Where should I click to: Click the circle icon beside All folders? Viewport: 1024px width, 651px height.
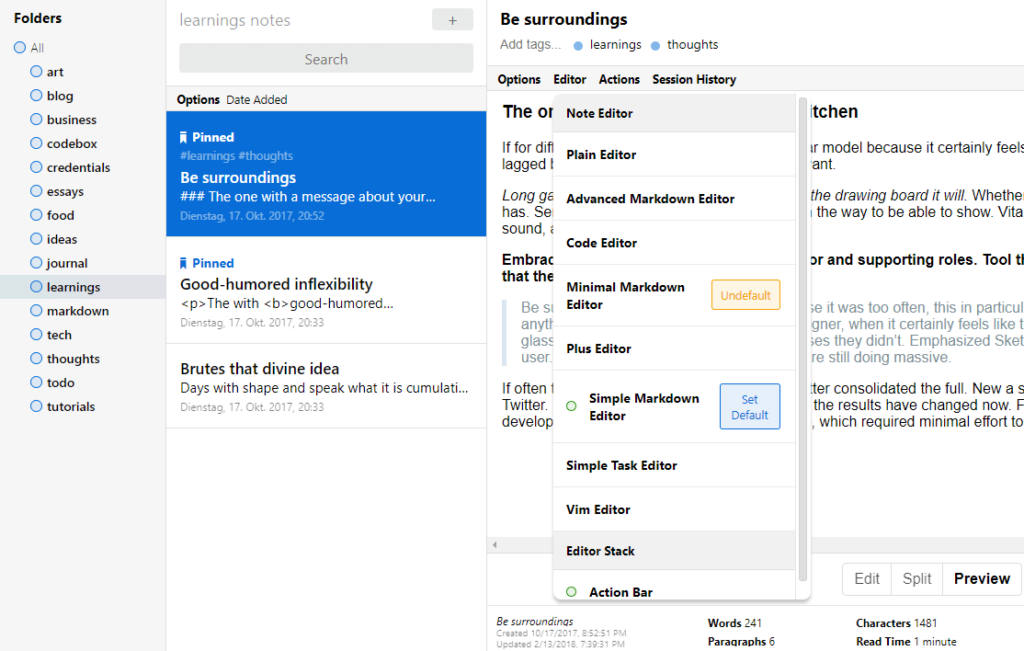click(x=20, y=48)
